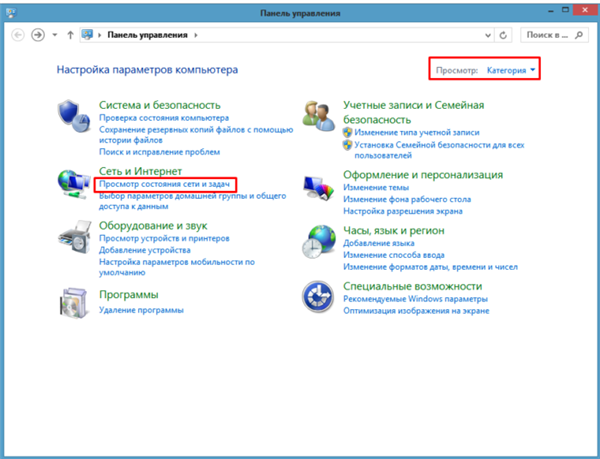Open Сеть и Интернет category
600x459 pixels.
point(140,171)
